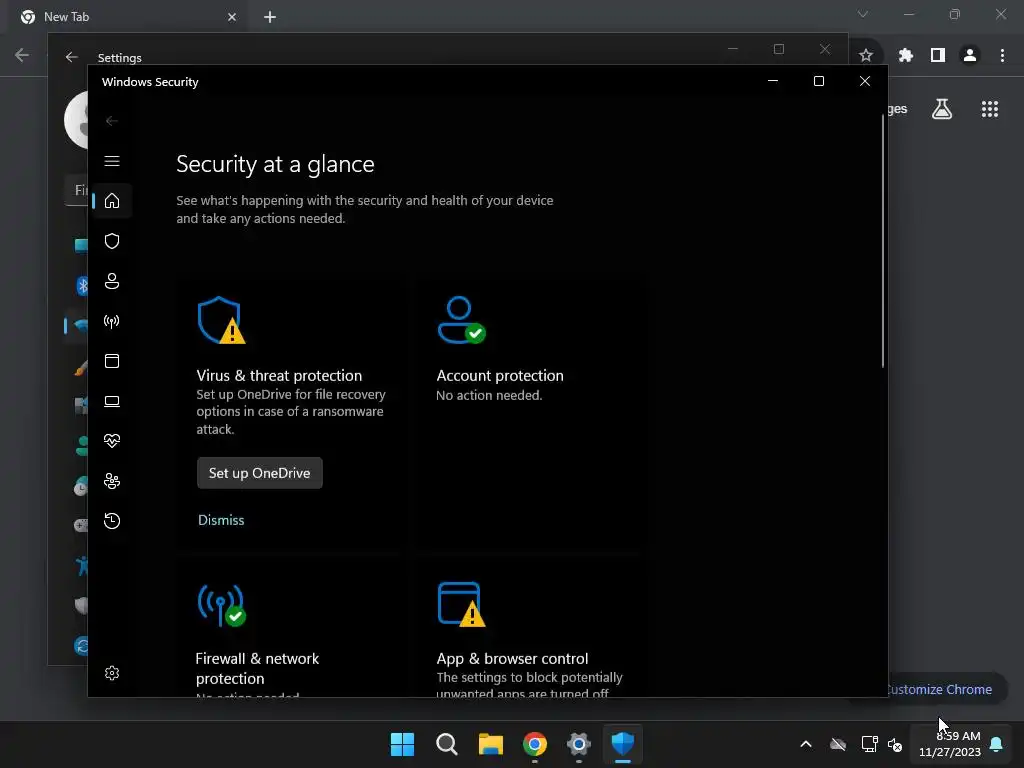1024x768 pixels.
Task: Click the Windows Security vertical scrollbar
Action: [883, 242]
